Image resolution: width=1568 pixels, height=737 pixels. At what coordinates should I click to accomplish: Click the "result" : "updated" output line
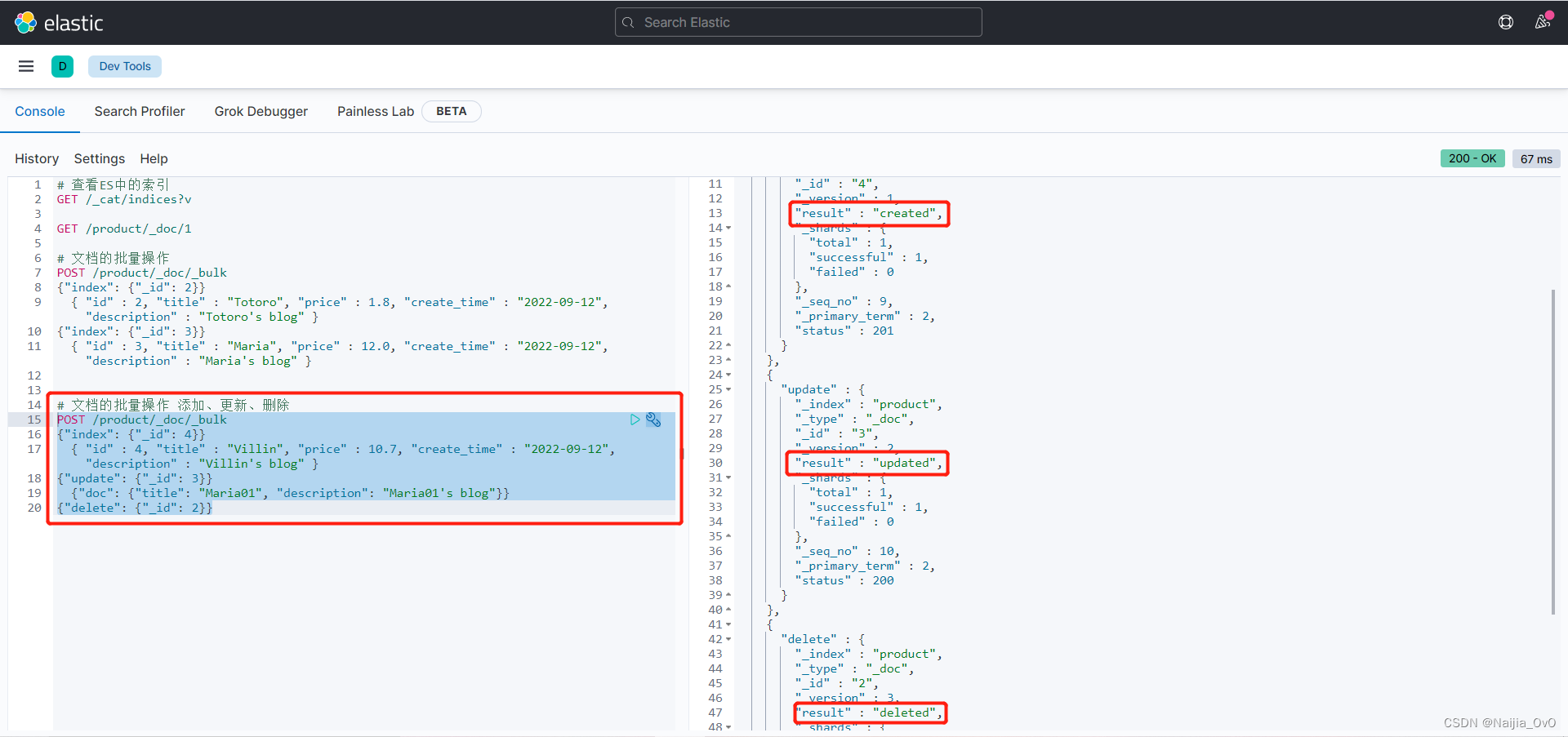point(869,464)
